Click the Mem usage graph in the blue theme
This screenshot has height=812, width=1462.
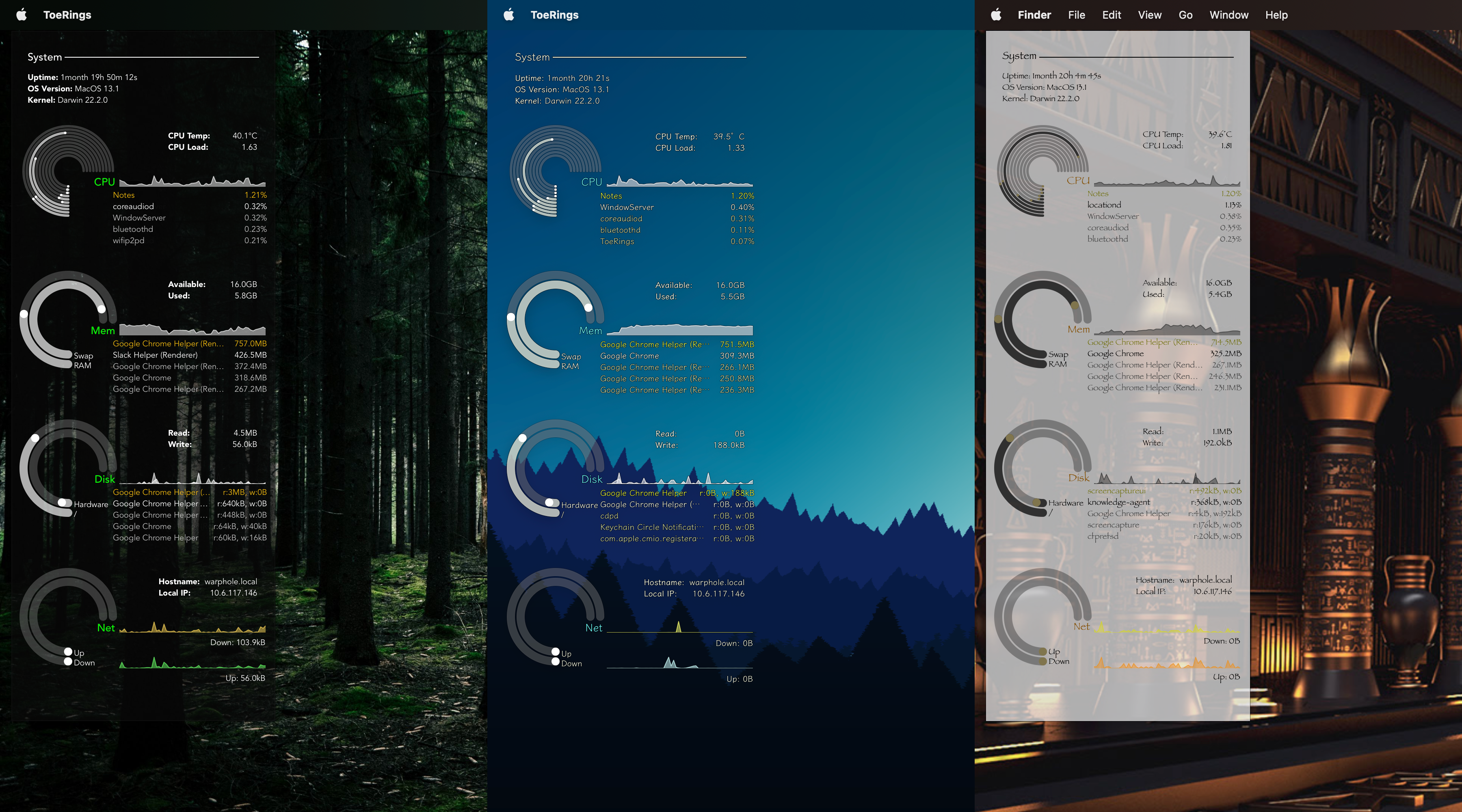point(679,330)
